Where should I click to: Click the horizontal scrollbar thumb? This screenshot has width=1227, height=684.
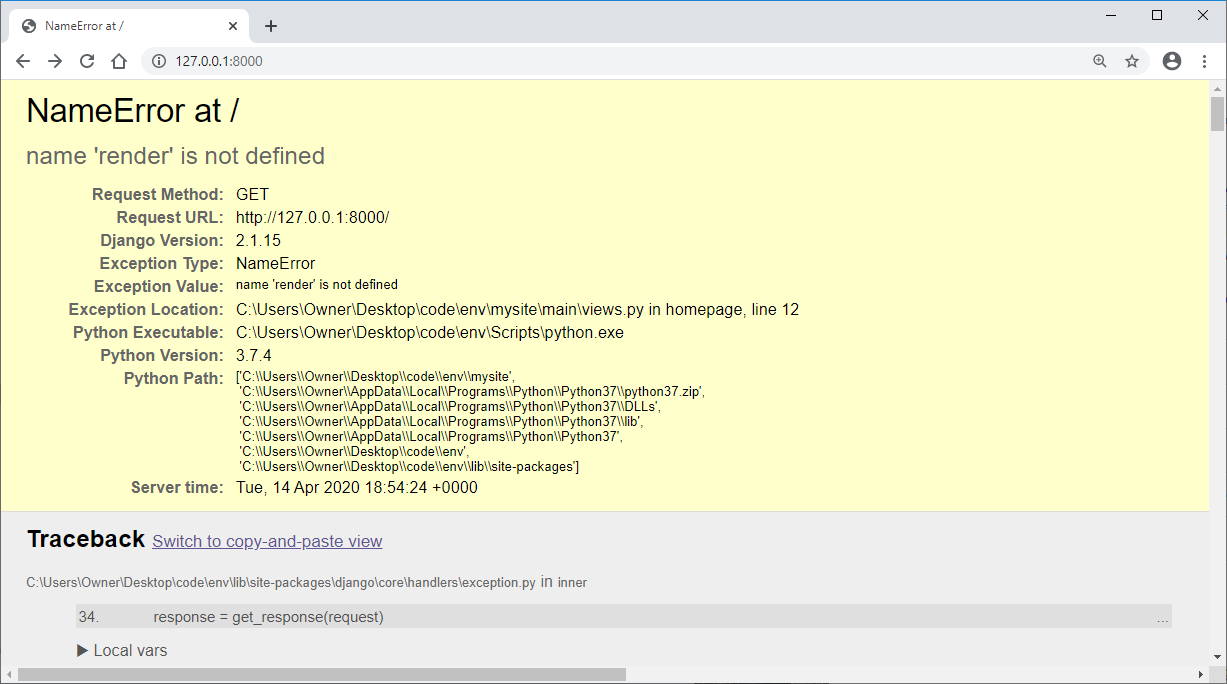click(x=322, y=675)
